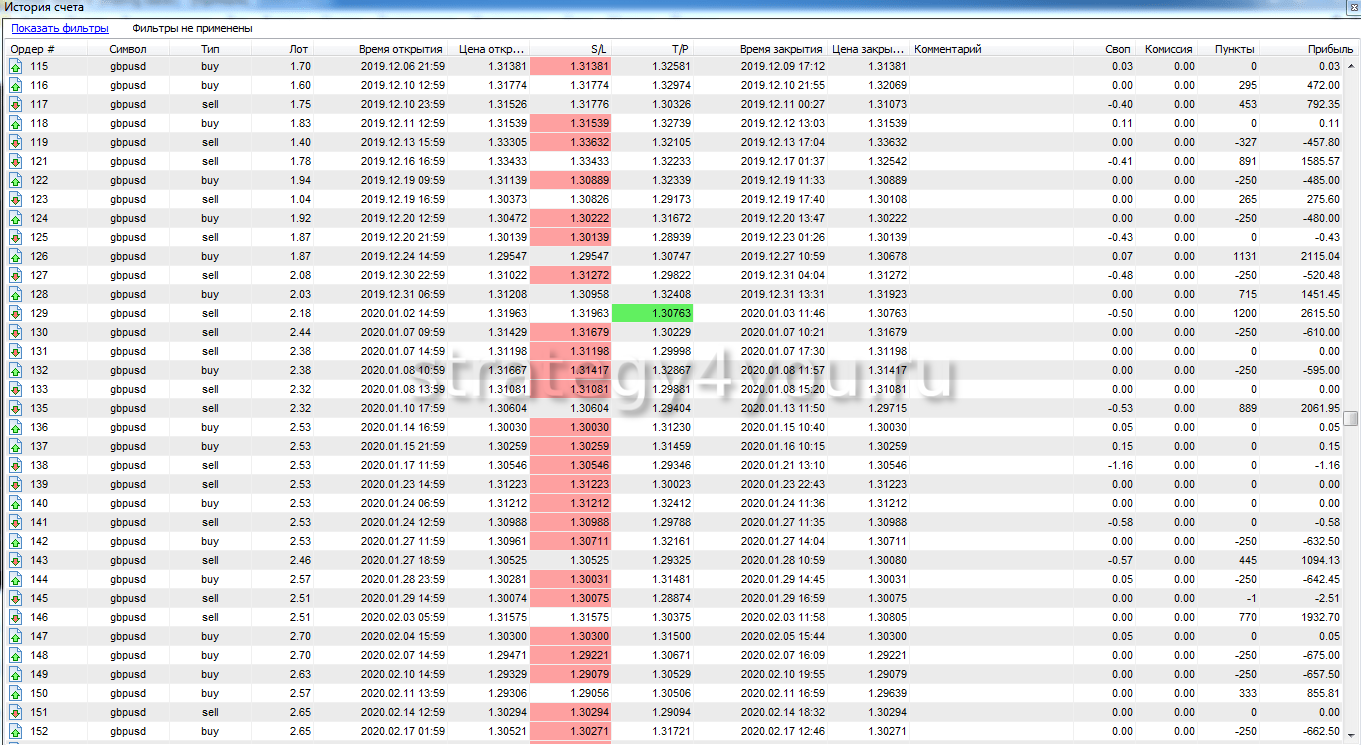This screenshot has height=745, width=1361.
Task: Select the icon beside order 150
Action: [x=15, y=694]
